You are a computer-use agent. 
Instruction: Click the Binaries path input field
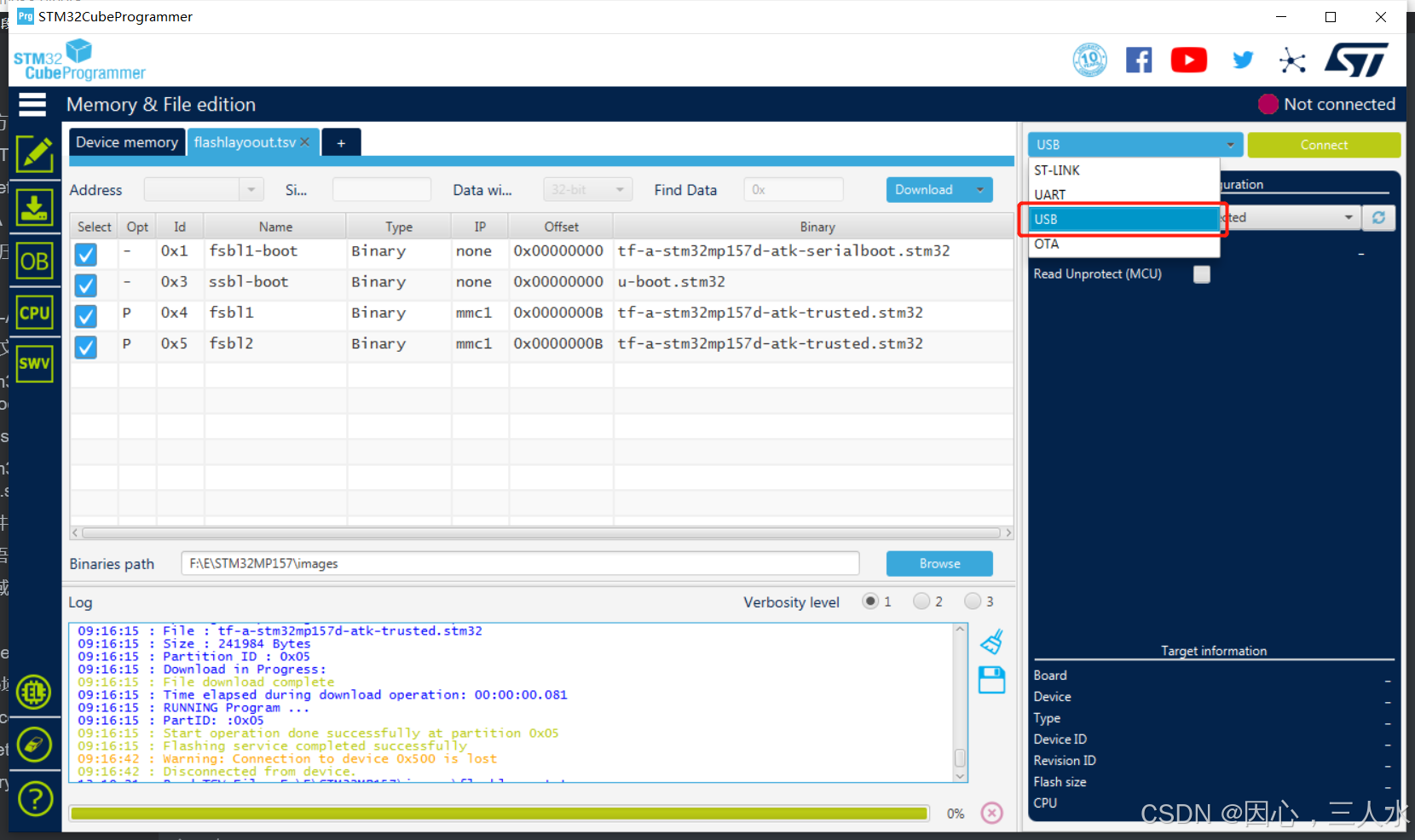coord(520,563)
